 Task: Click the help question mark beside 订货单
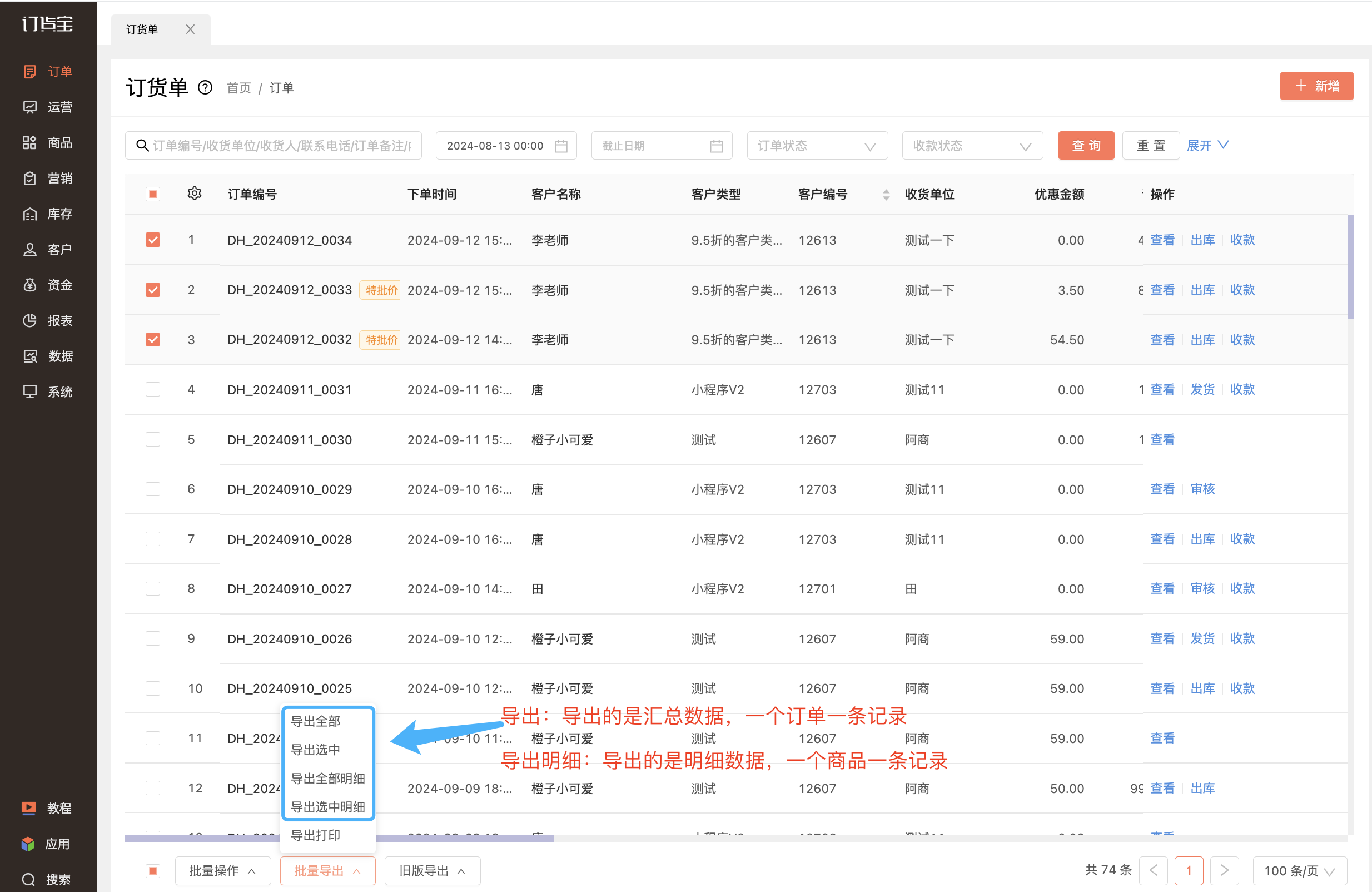click(x=205, y=88)
